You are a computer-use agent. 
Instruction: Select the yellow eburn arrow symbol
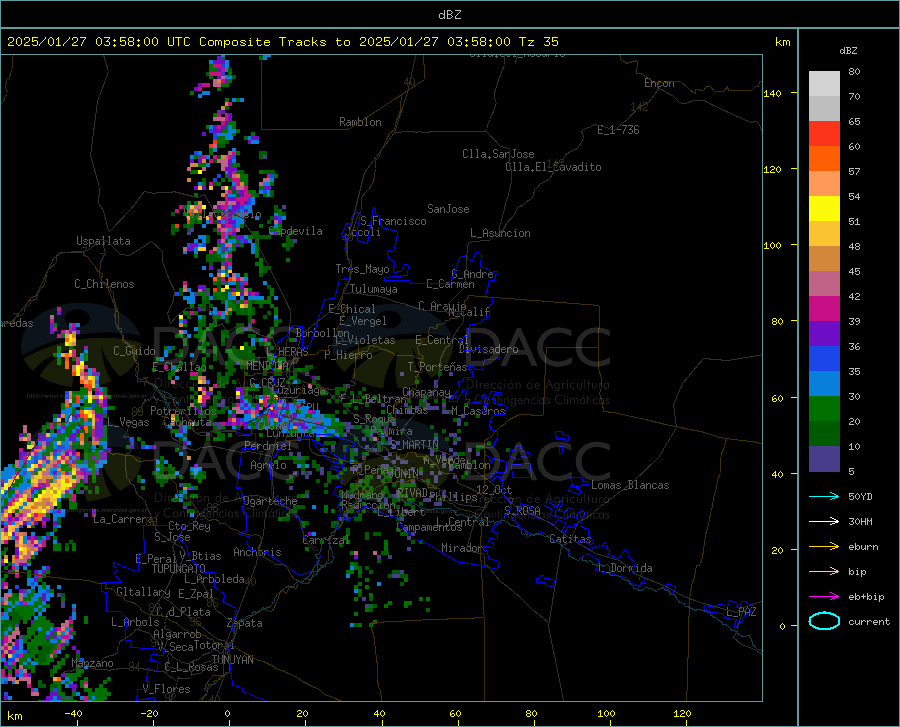[824, 546]
